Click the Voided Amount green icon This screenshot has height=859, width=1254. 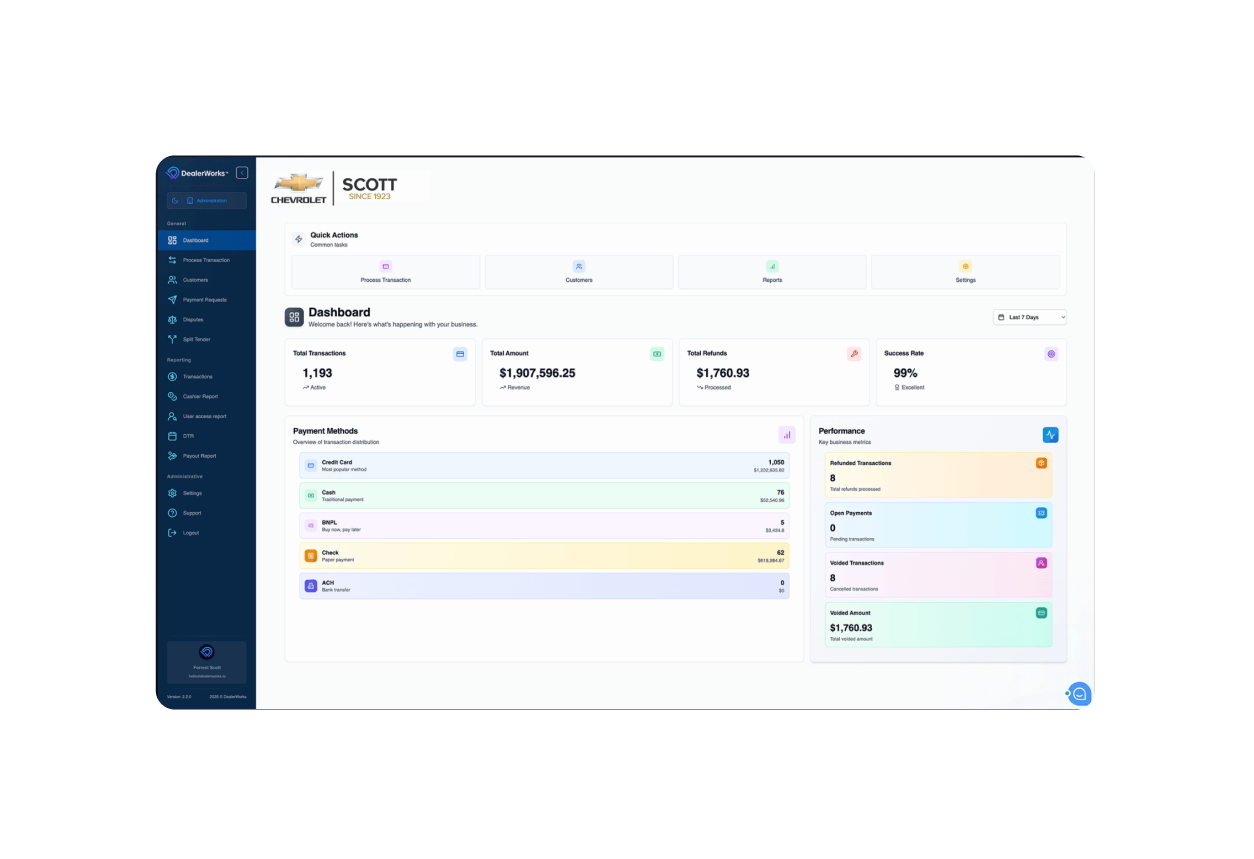pos(1041,613)
